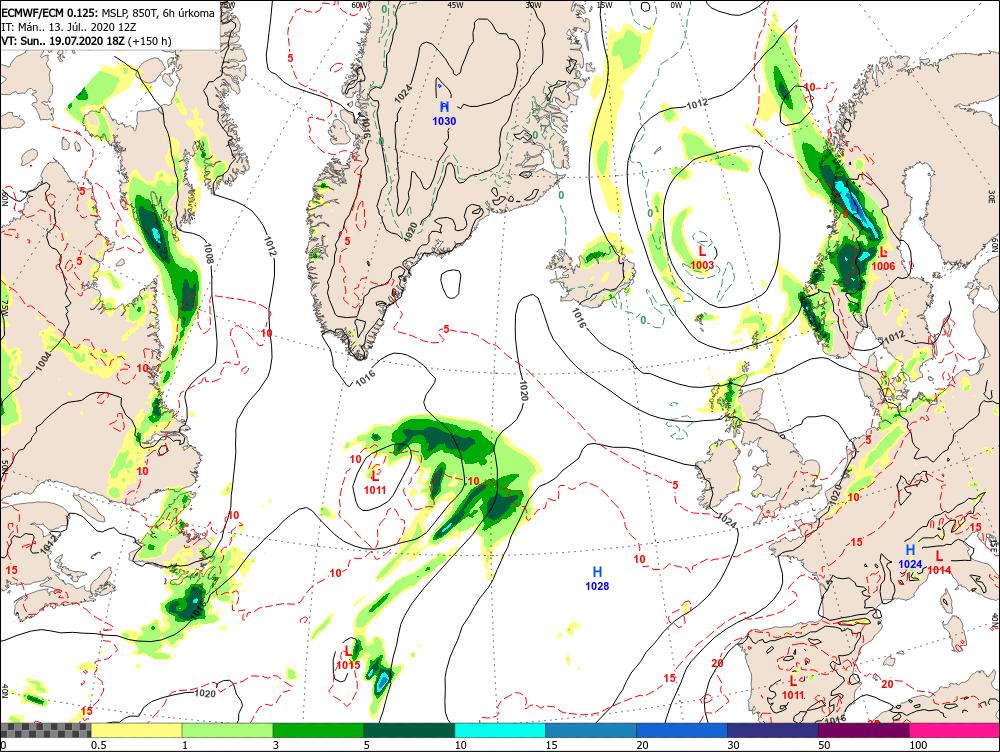Click the legend tick label '30'
Image resolution: width=1000 pixels, height=752 pixels.
pyautogui.click(x=733, y=745)
